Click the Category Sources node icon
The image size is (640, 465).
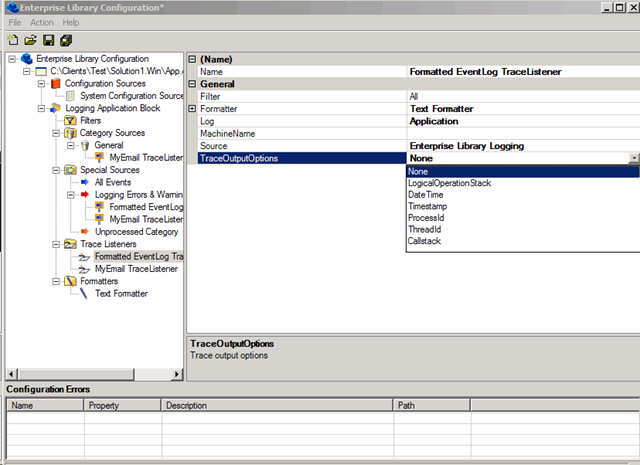tap(70, 133)
